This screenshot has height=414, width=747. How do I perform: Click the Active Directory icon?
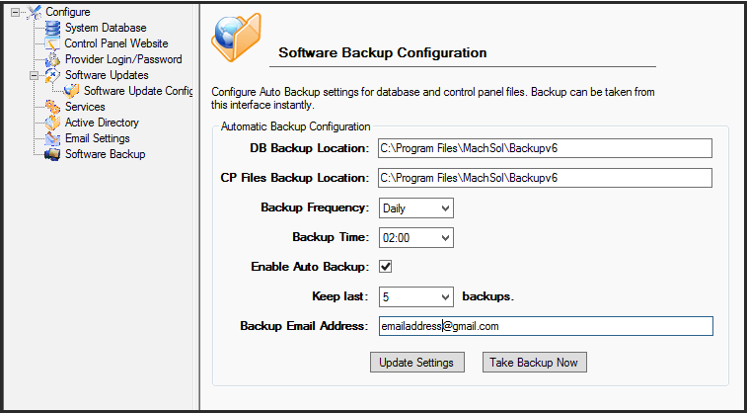click(53, 123)
